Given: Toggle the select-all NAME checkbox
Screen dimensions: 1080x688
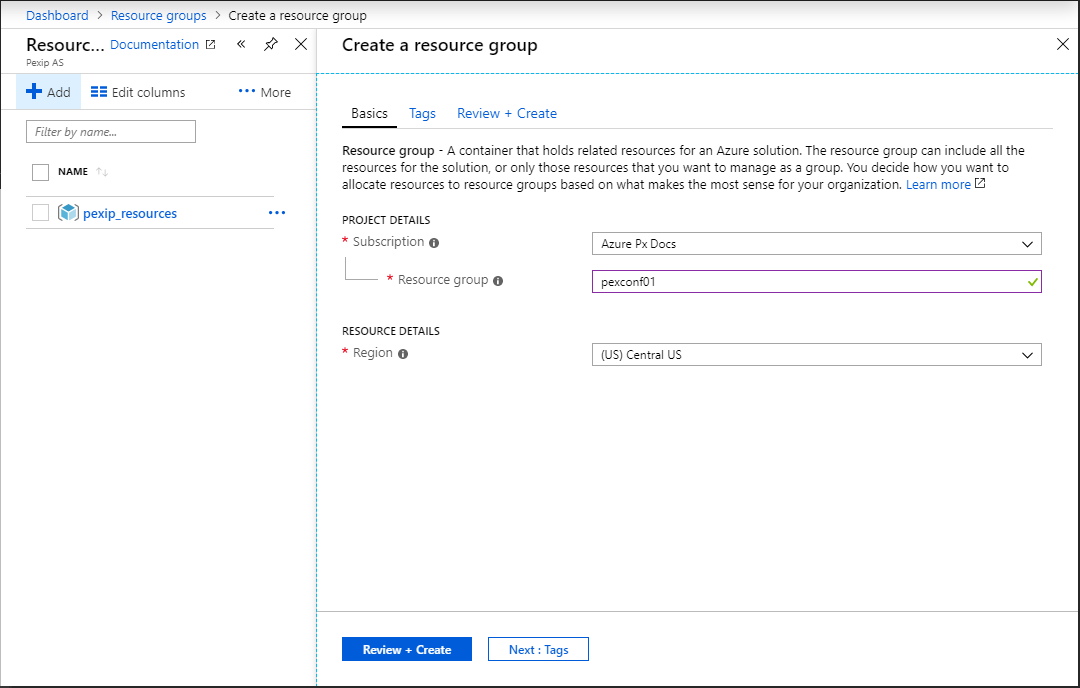Looking at the screenshot, I should (x=40, y=172).
